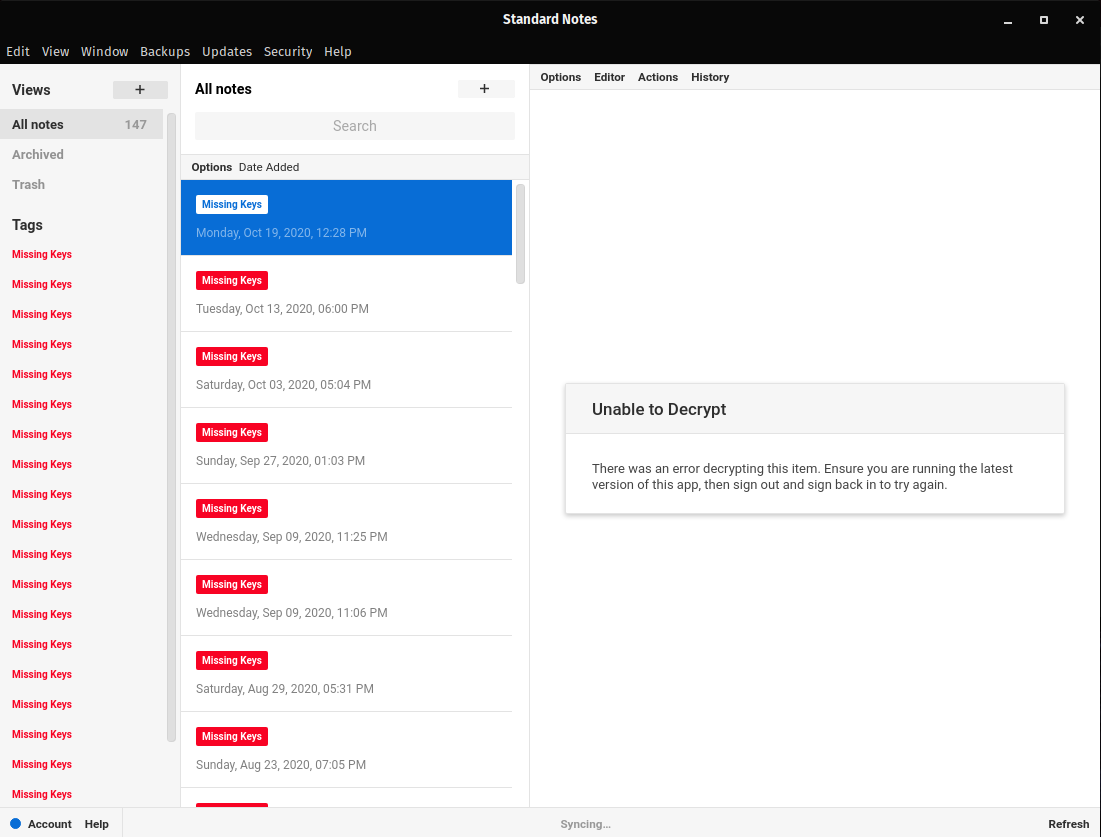Focus the Search notes field
The width and height of the screenshot is (1101, 837).
(x=355, y=126)
